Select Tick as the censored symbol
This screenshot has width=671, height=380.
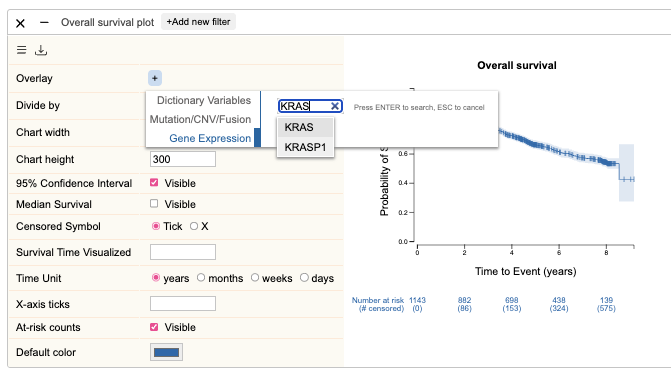click(156, 226)
